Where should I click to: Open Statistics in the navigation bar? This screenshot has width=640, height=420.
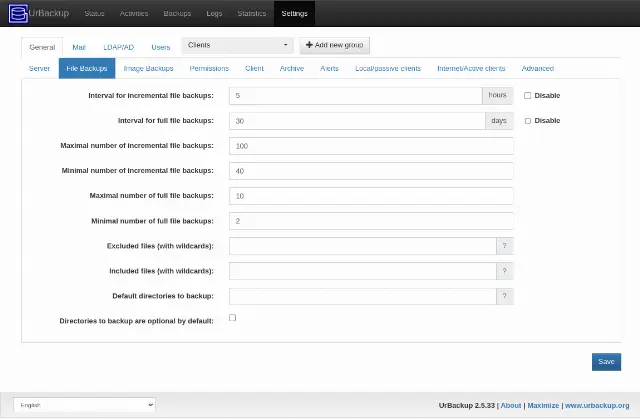tap(252, 13)
